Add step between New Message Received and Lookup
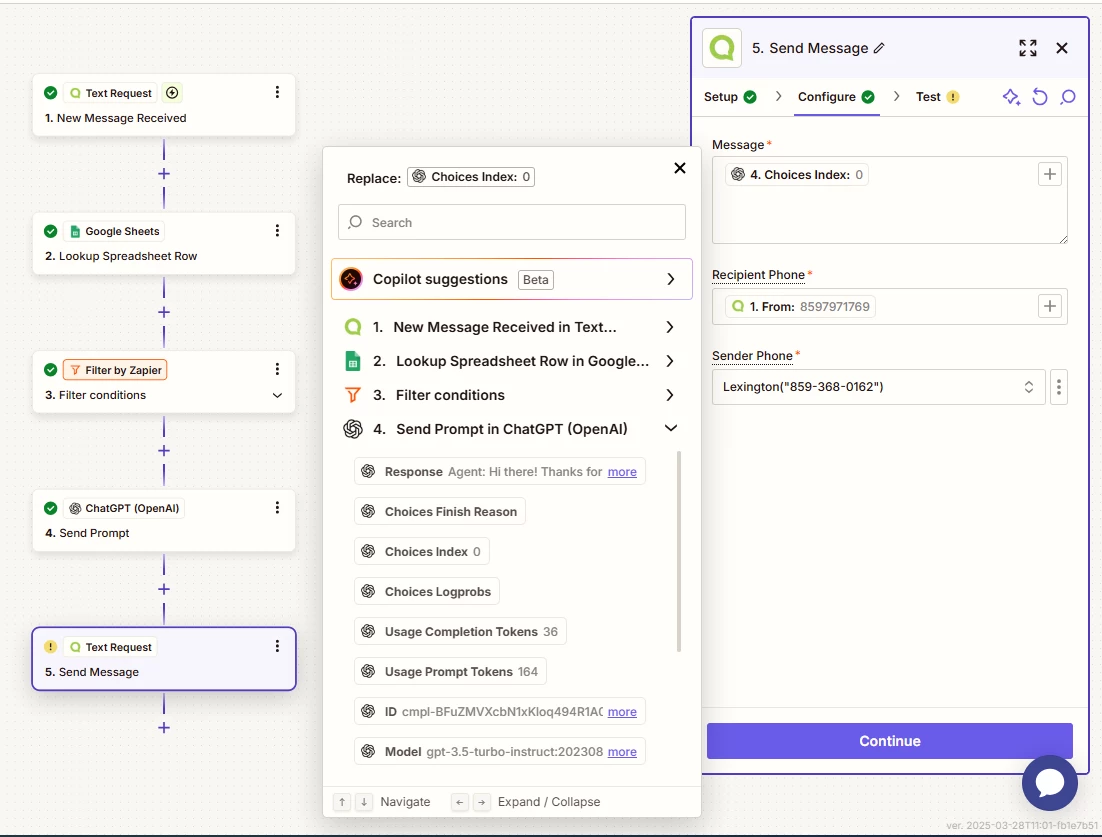 [164, 174]
